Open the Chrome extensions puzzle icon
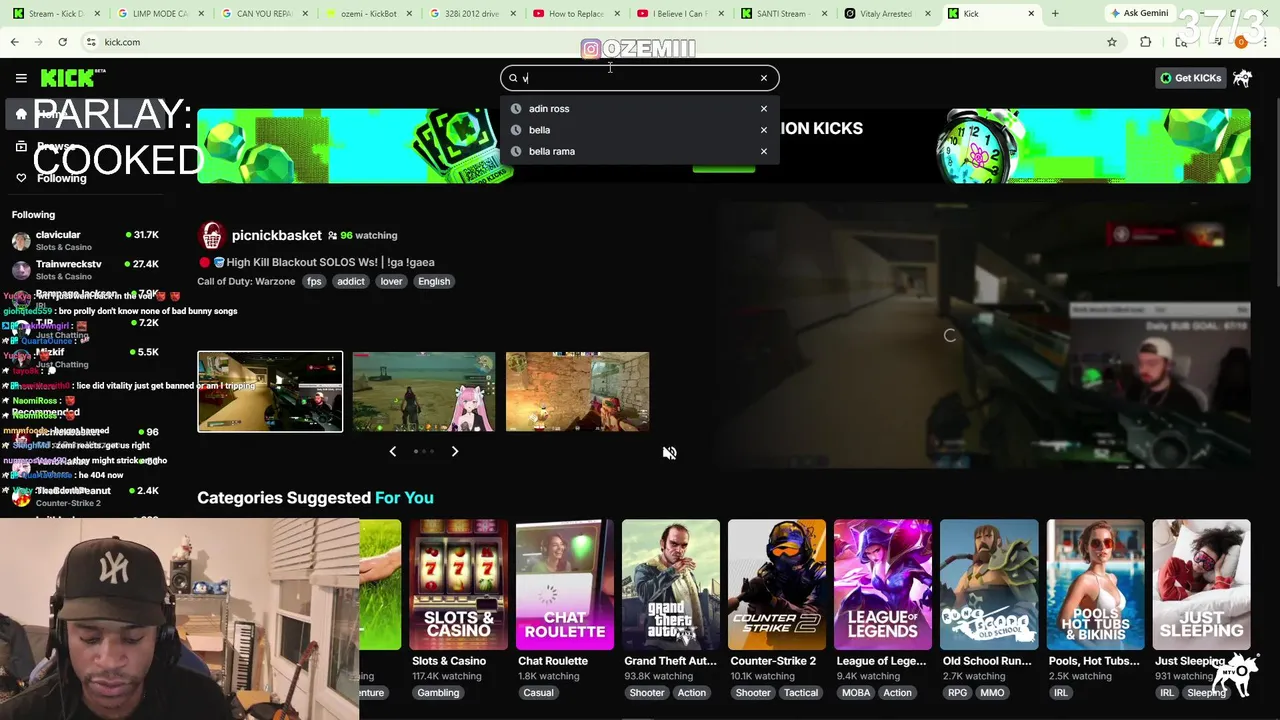1280x720 pixels. click(1146, 42)
